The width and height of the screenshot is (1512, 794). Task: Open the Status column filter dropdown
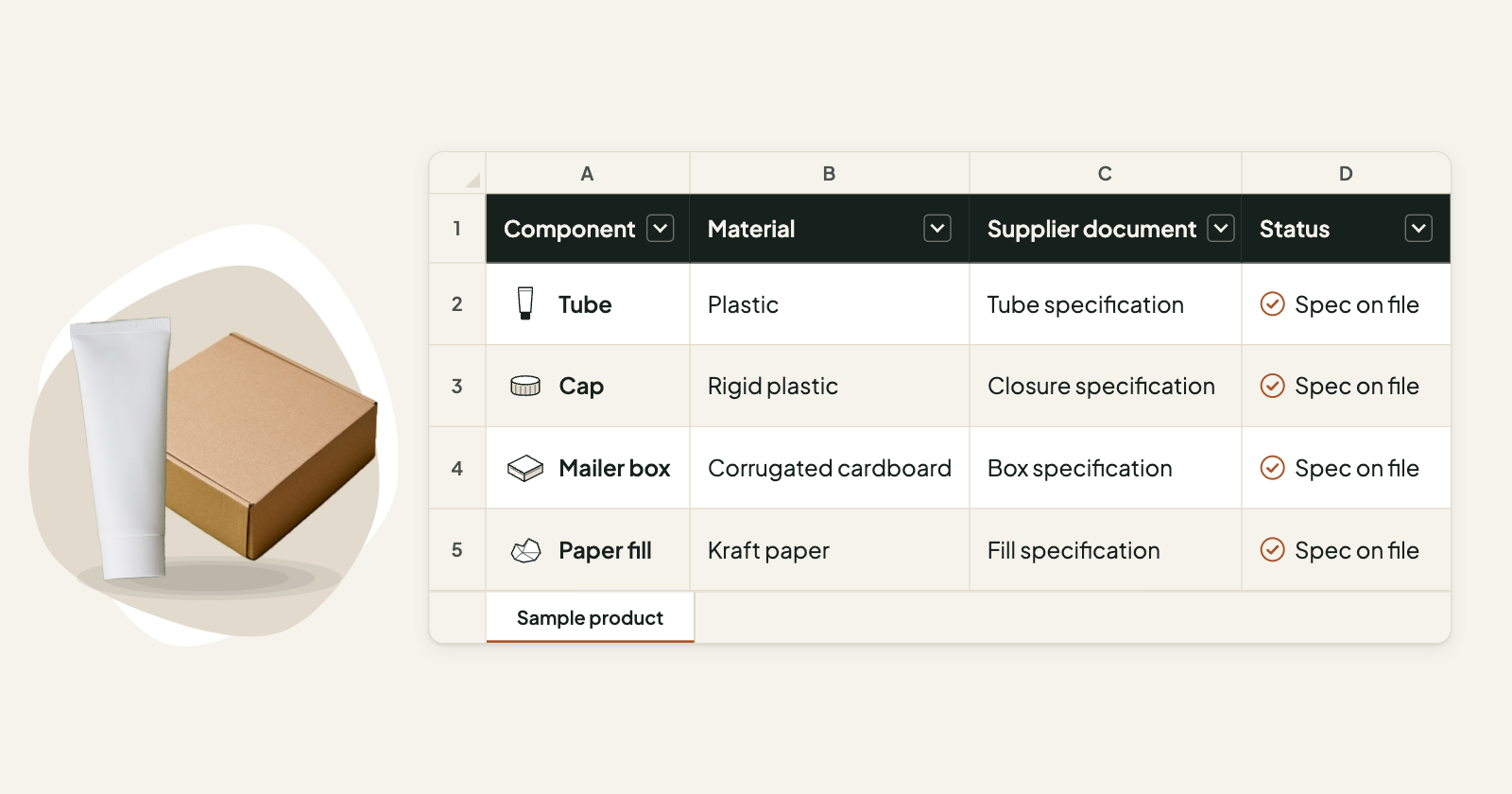1418,228
